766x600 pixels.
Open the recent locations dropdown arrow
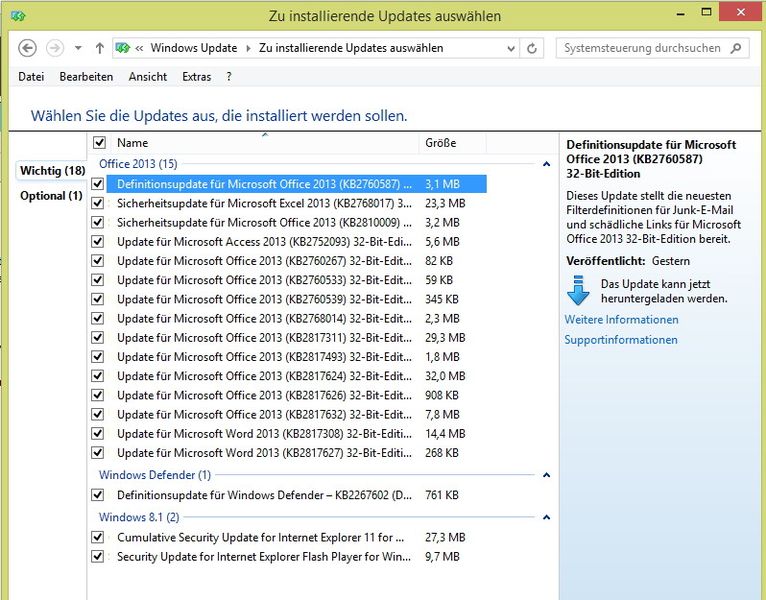point(78,48)
